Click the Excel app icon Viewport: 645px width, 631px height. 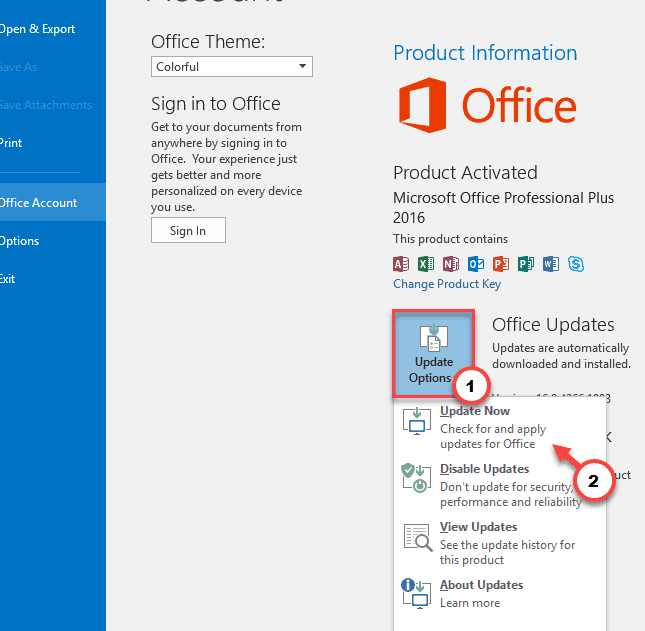[x=426, y=264]
